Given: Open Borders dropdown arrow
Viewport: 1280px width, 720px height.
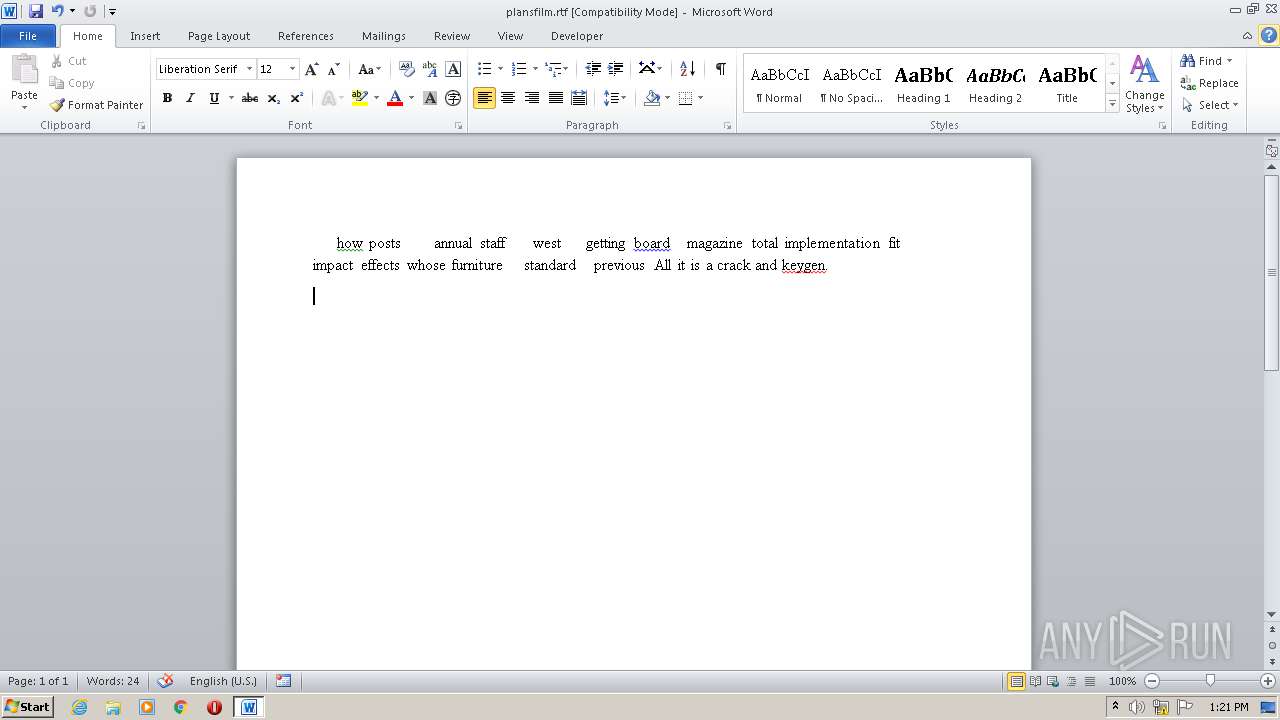Looking at the screenshot, I should [700, 98].
